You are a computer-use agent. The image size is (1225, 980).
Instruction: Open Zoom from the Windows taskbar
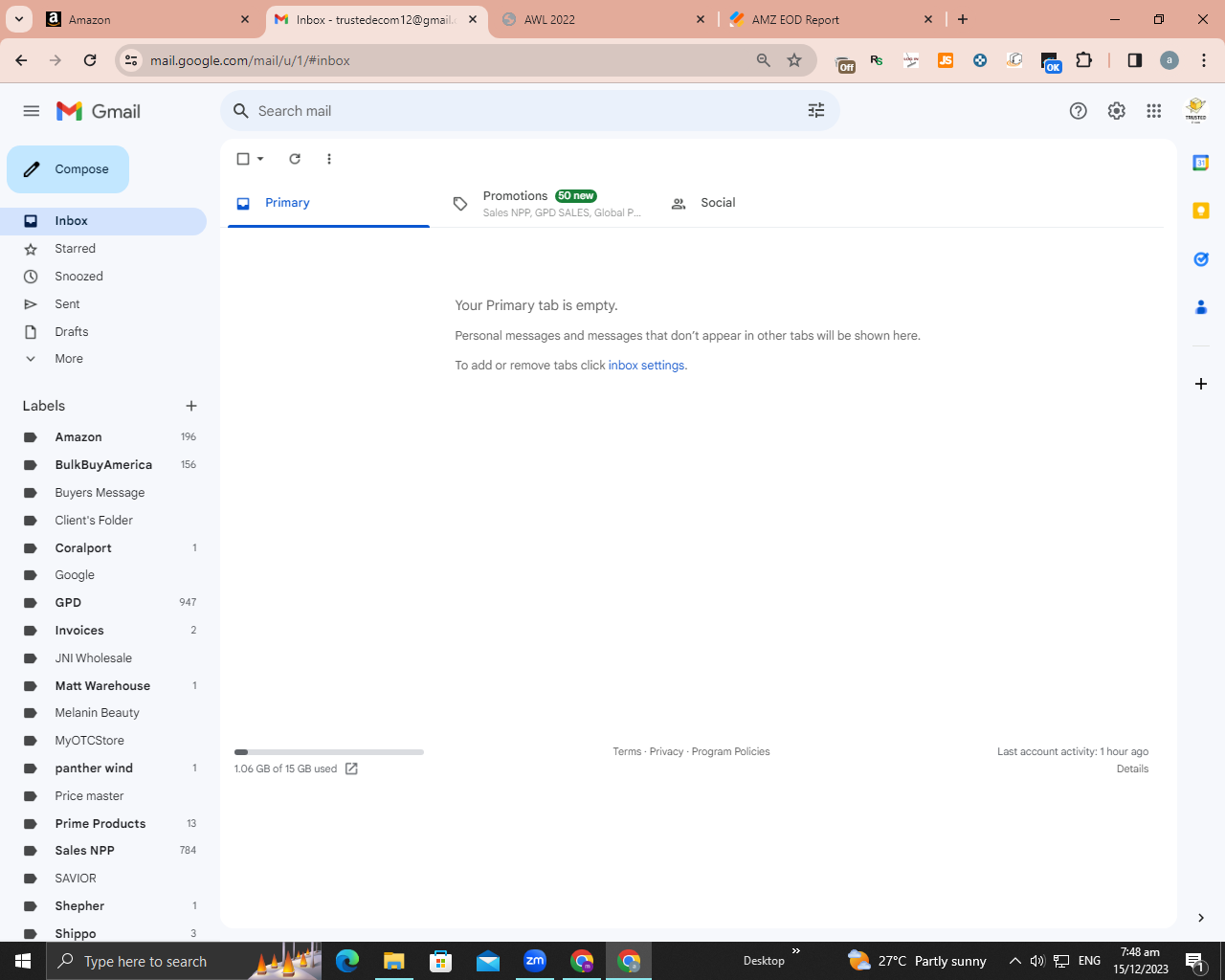[x=535, y=961]
